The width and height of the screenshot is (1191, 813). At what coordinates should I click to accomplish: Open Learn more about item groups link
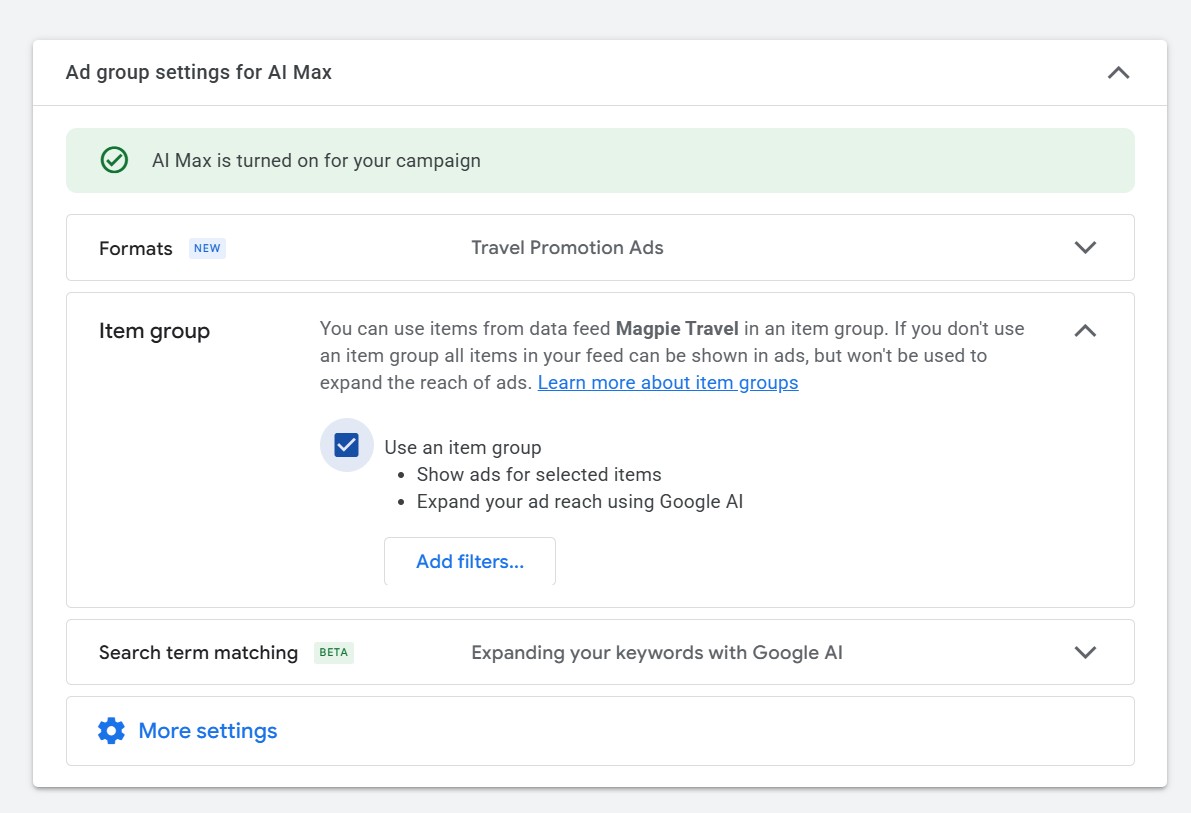tap(668, 382)
